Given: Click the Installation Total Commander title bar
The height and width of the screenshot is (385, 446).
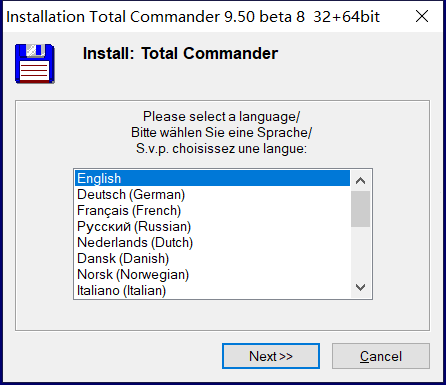Looking at the screenshot, I should 193,17.
